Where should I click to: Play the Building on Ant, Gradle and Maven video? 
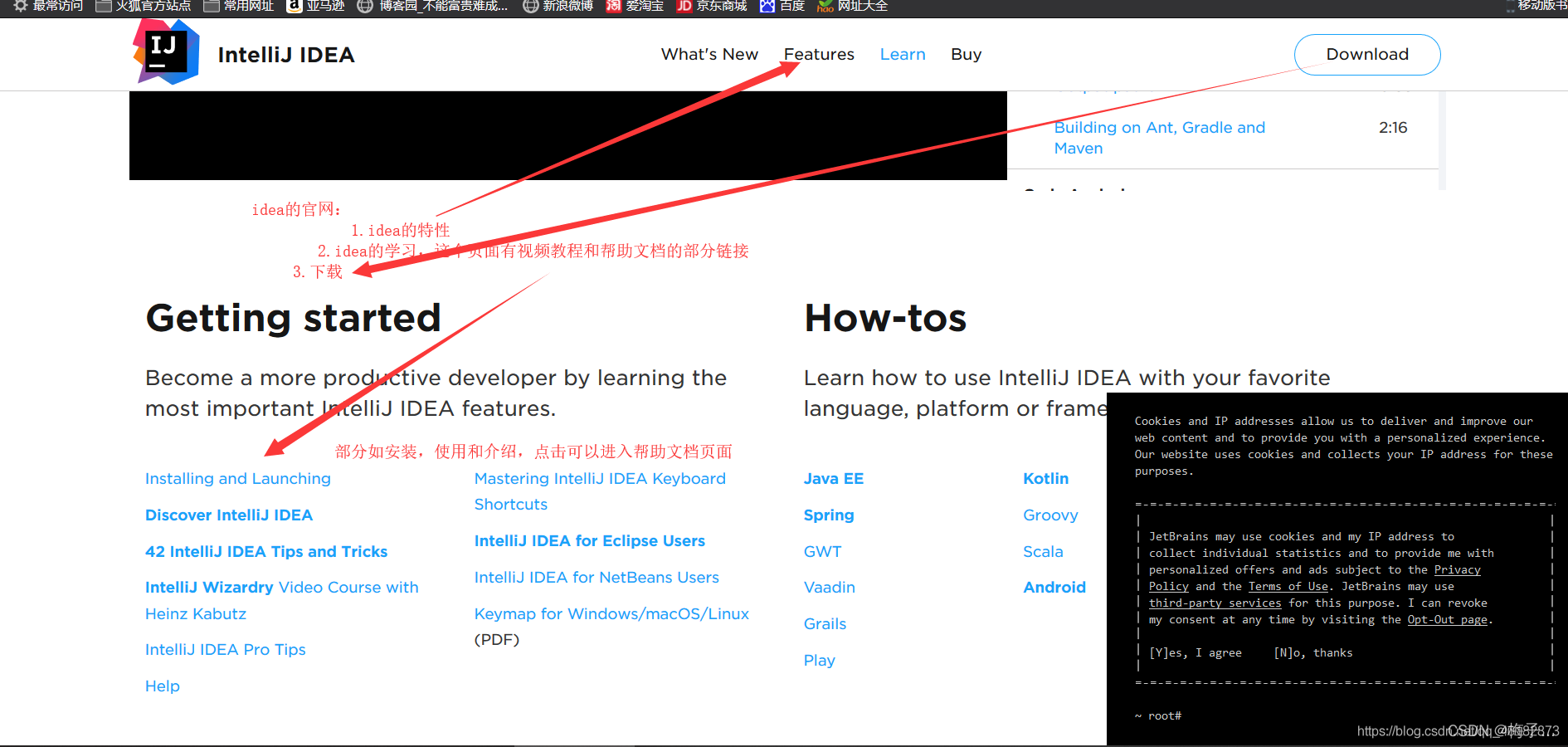[1159, 138]
